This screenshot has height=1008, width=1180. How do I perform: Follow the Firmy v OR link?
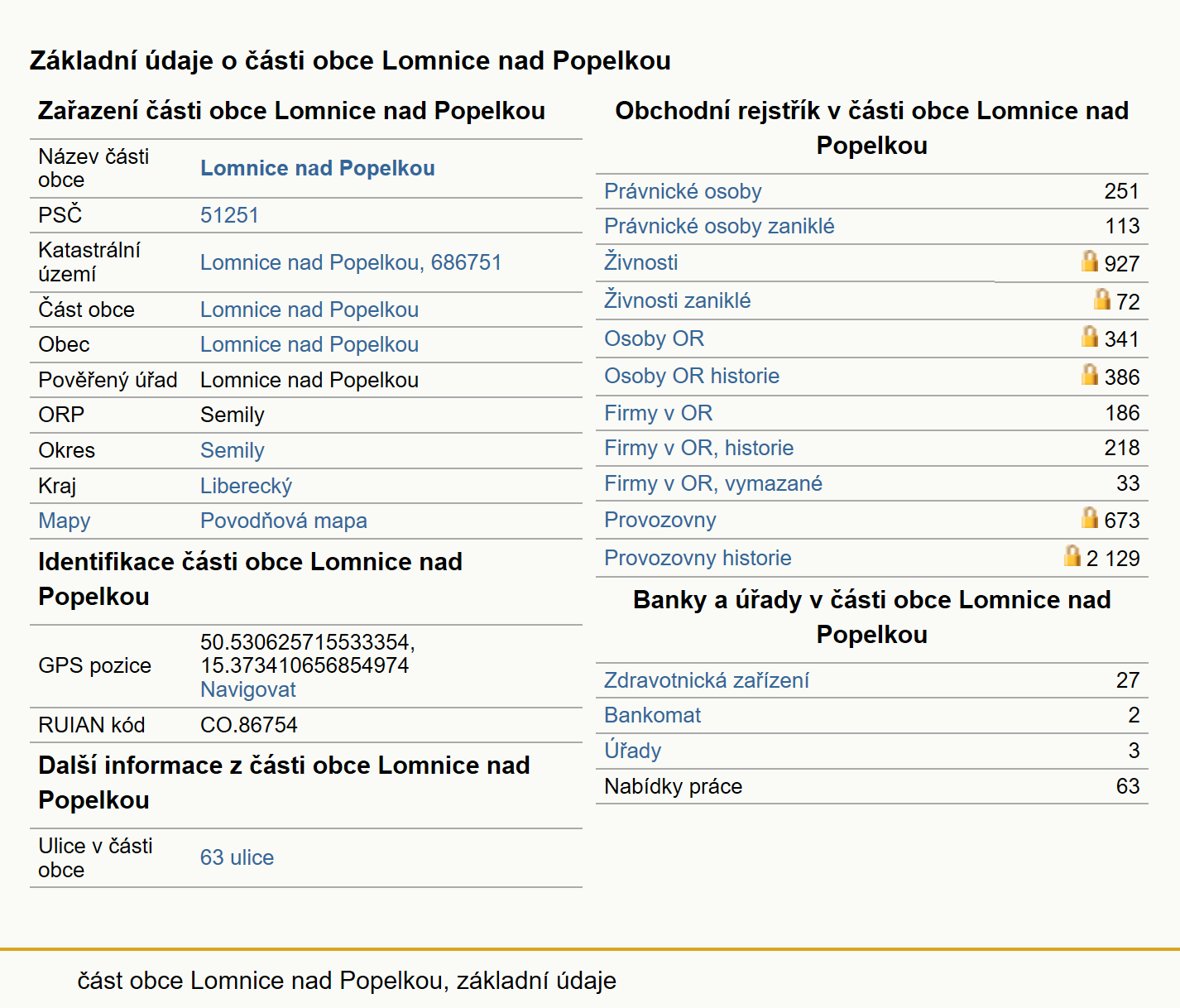tap(658, 413)
